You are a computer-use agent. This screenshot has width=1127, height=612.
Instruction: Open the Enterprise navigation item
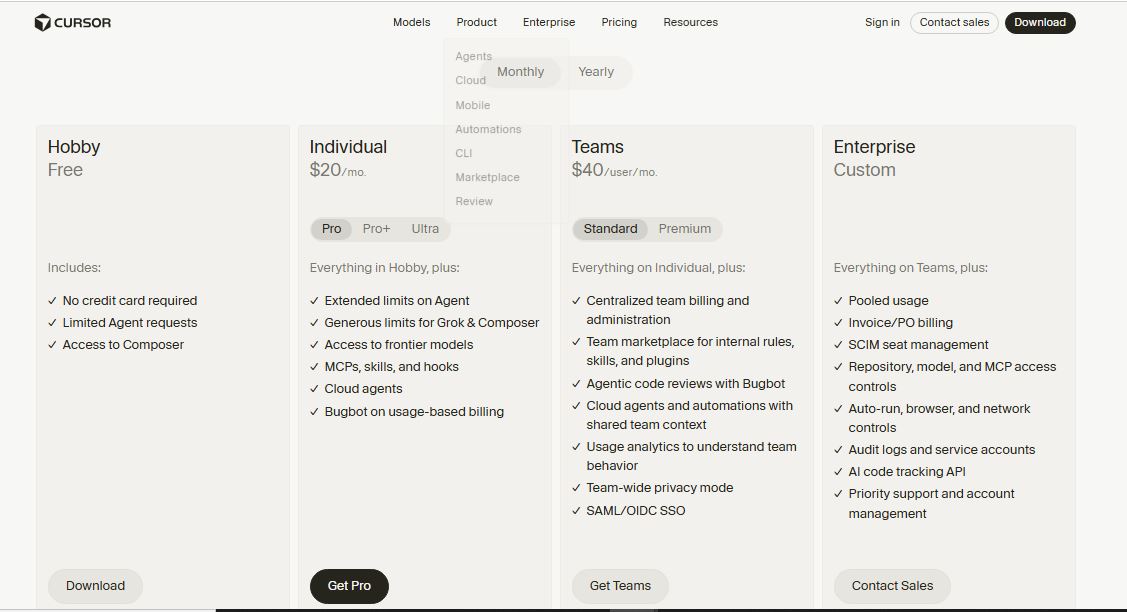(549, 22)
